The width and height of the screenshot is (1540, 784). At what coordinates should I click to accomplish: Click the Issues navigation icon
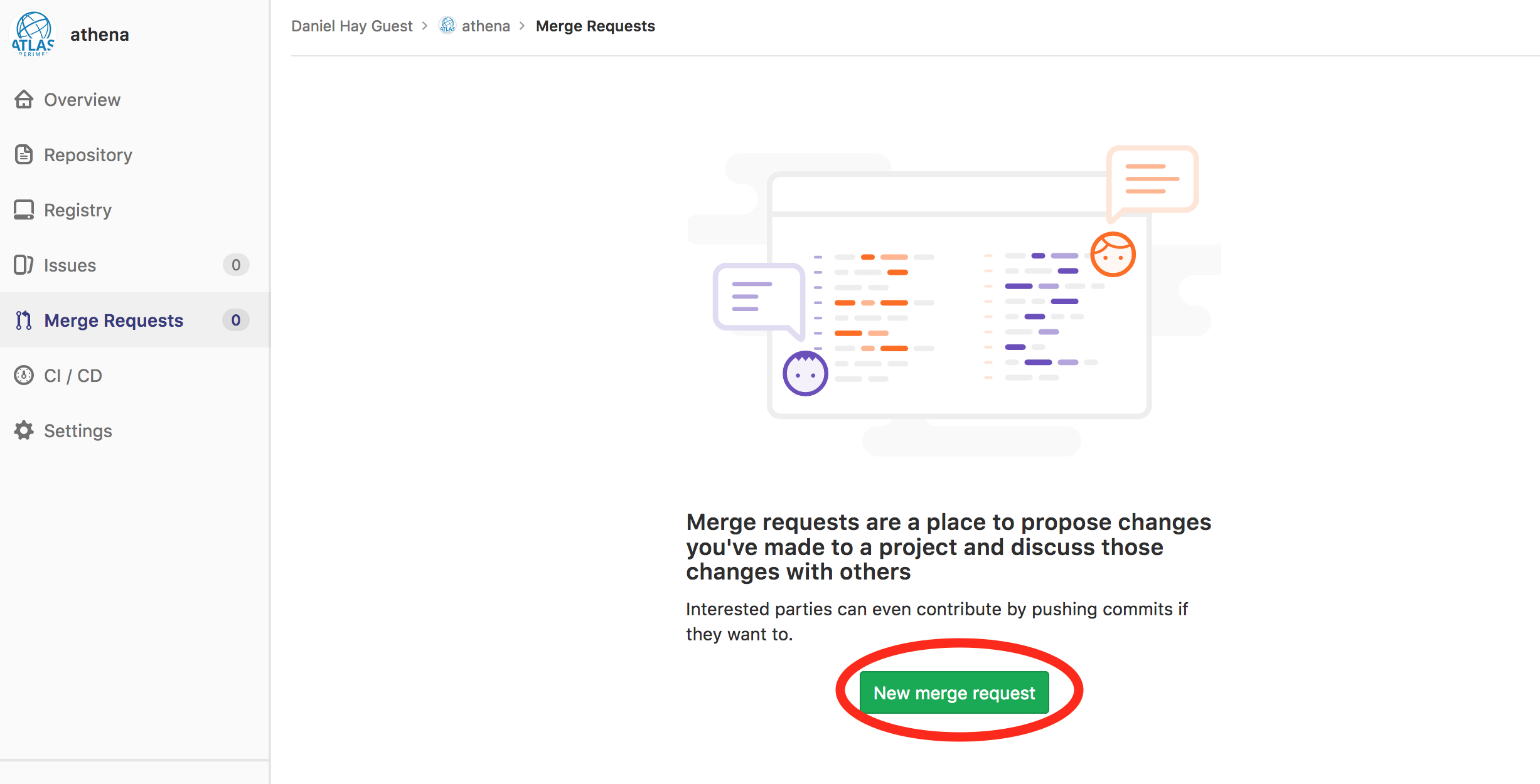click(x=24, y=265)
